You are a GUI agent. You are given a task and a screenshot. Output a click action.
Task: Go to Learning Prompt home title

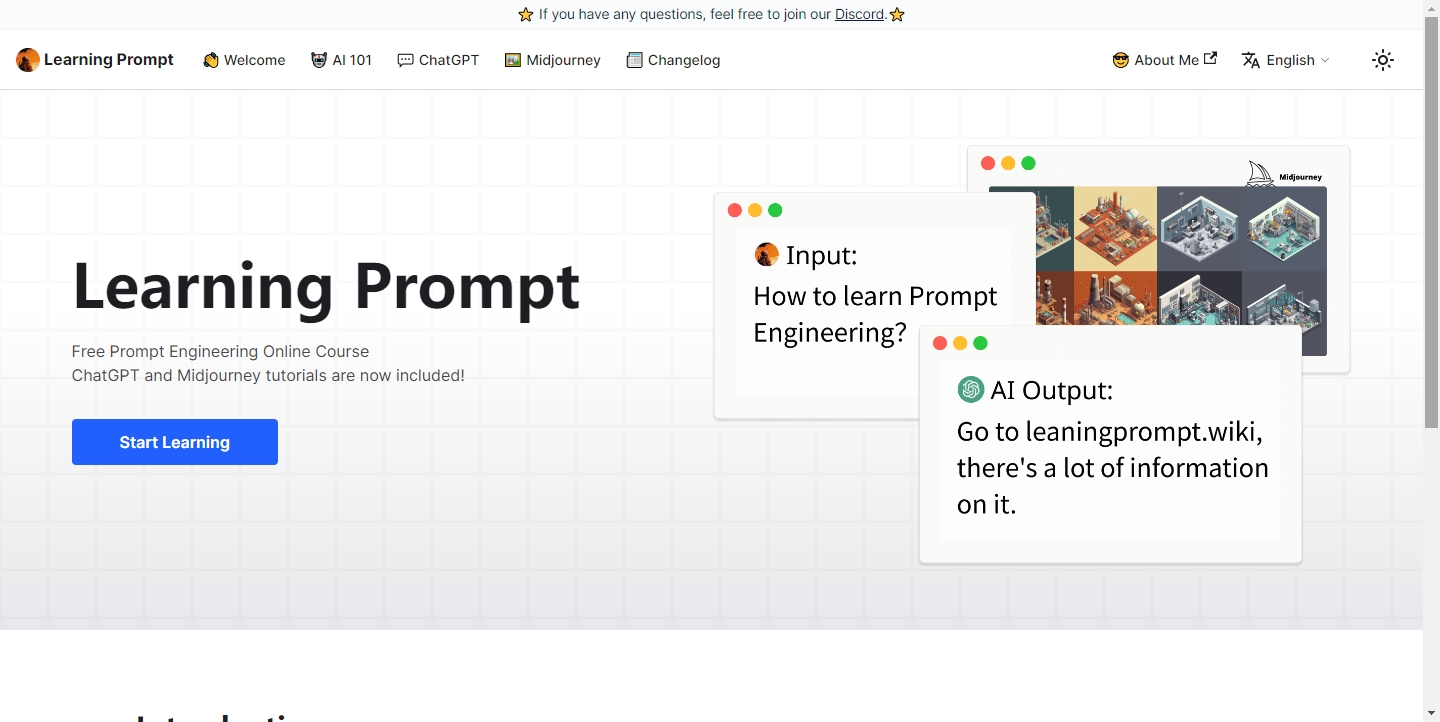click(109, 60)
